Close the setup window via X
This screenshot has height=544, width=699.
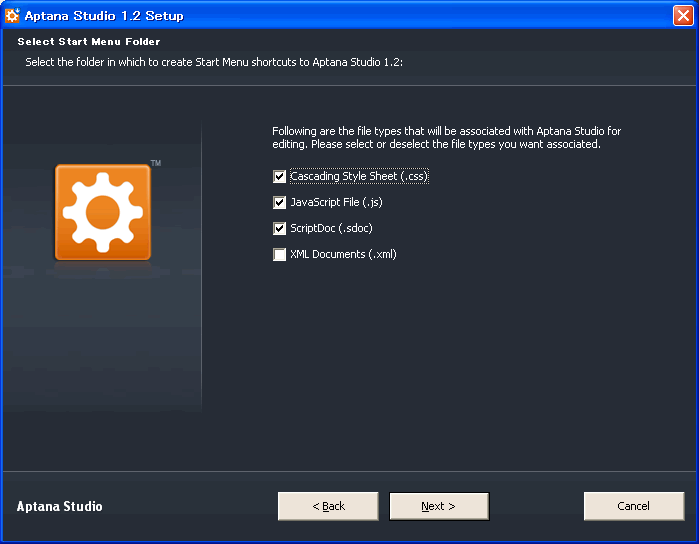point(683,16)
